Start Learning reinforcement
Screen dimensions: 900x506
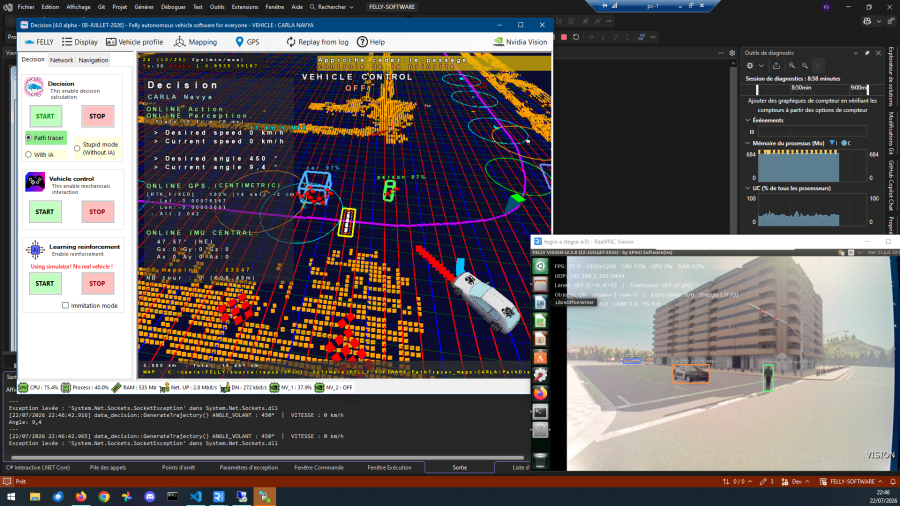coord(45,283)
